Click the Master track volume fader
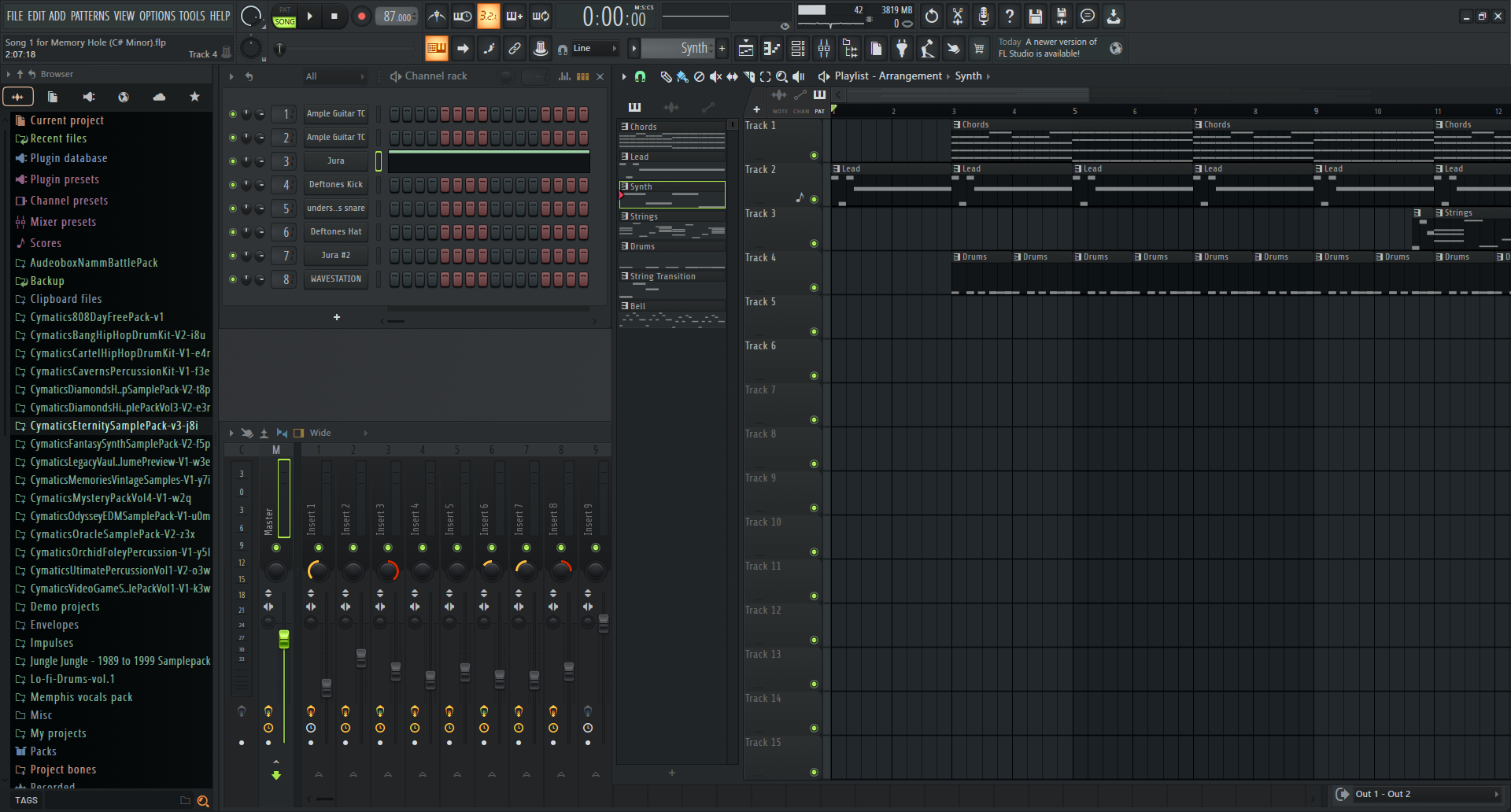 pos(283,639)
